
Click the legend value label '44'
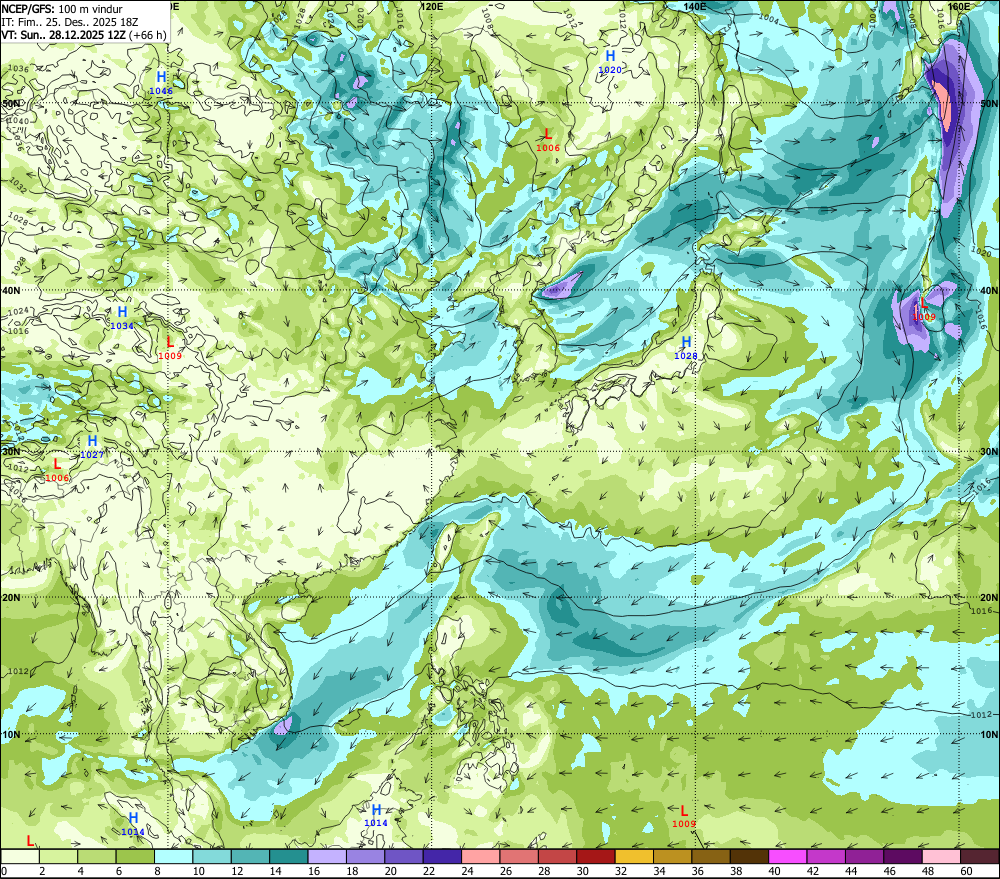coord(851,871)
